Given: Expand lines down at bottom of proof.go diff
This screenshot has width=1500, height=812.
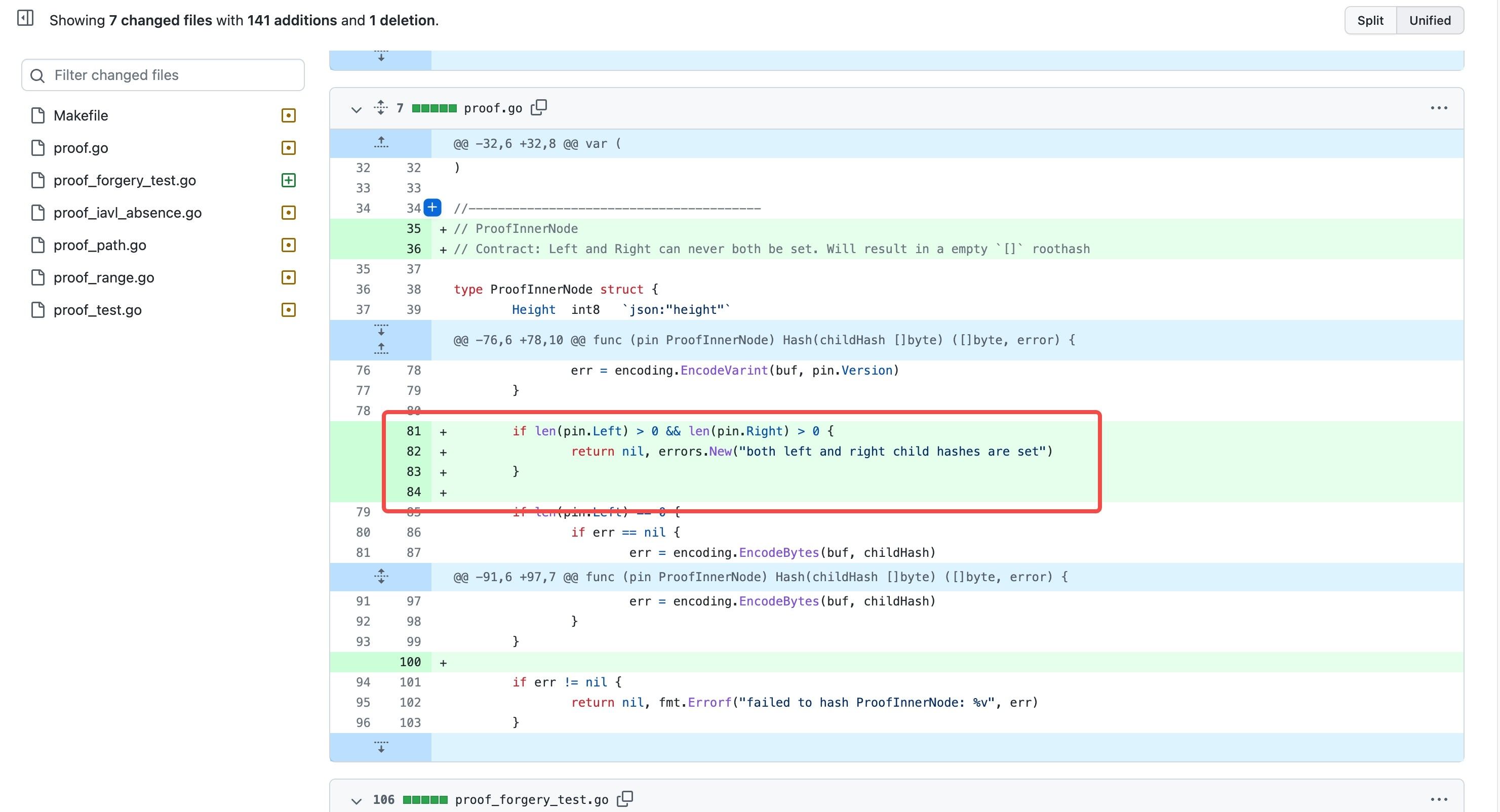Looking at the screenshot, I should click(381, 747).
